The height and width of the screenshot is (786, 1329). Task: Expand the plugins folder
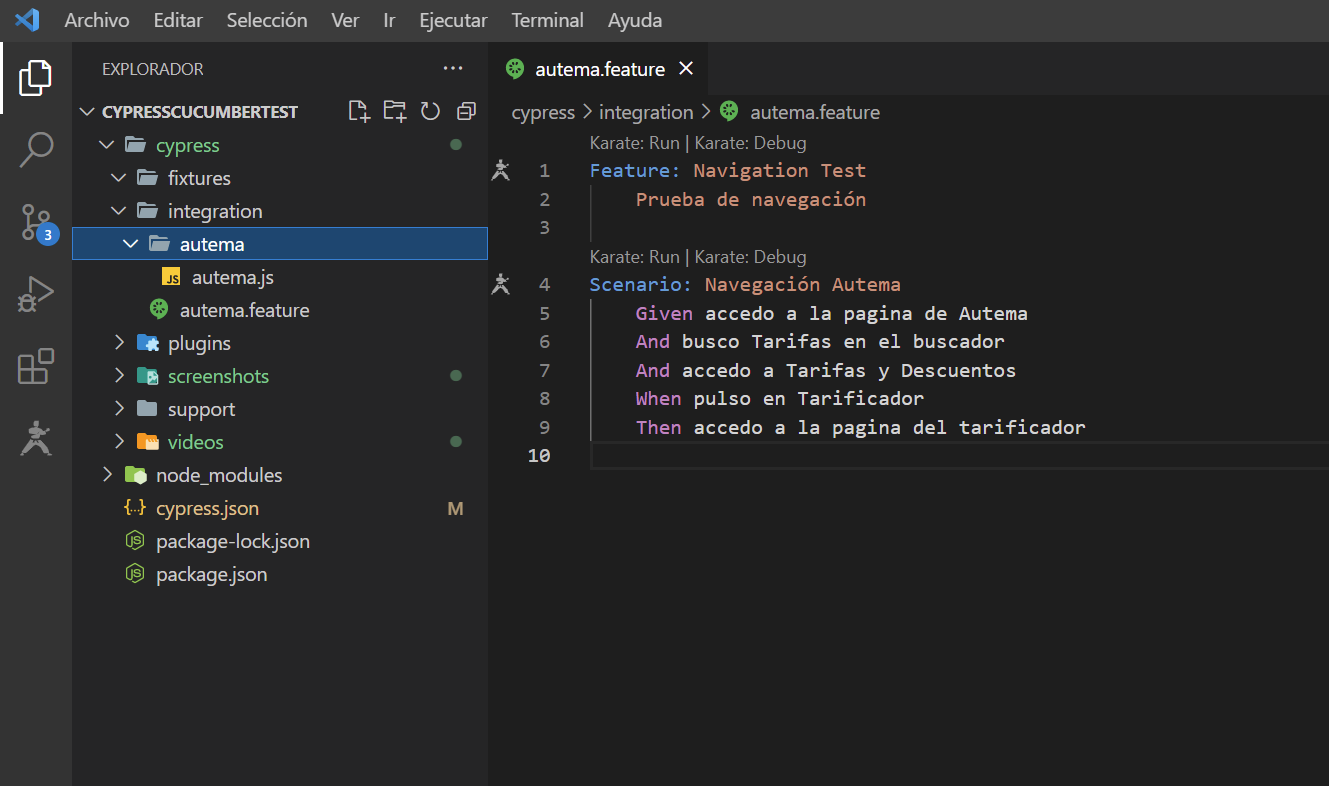pos(119,343)
